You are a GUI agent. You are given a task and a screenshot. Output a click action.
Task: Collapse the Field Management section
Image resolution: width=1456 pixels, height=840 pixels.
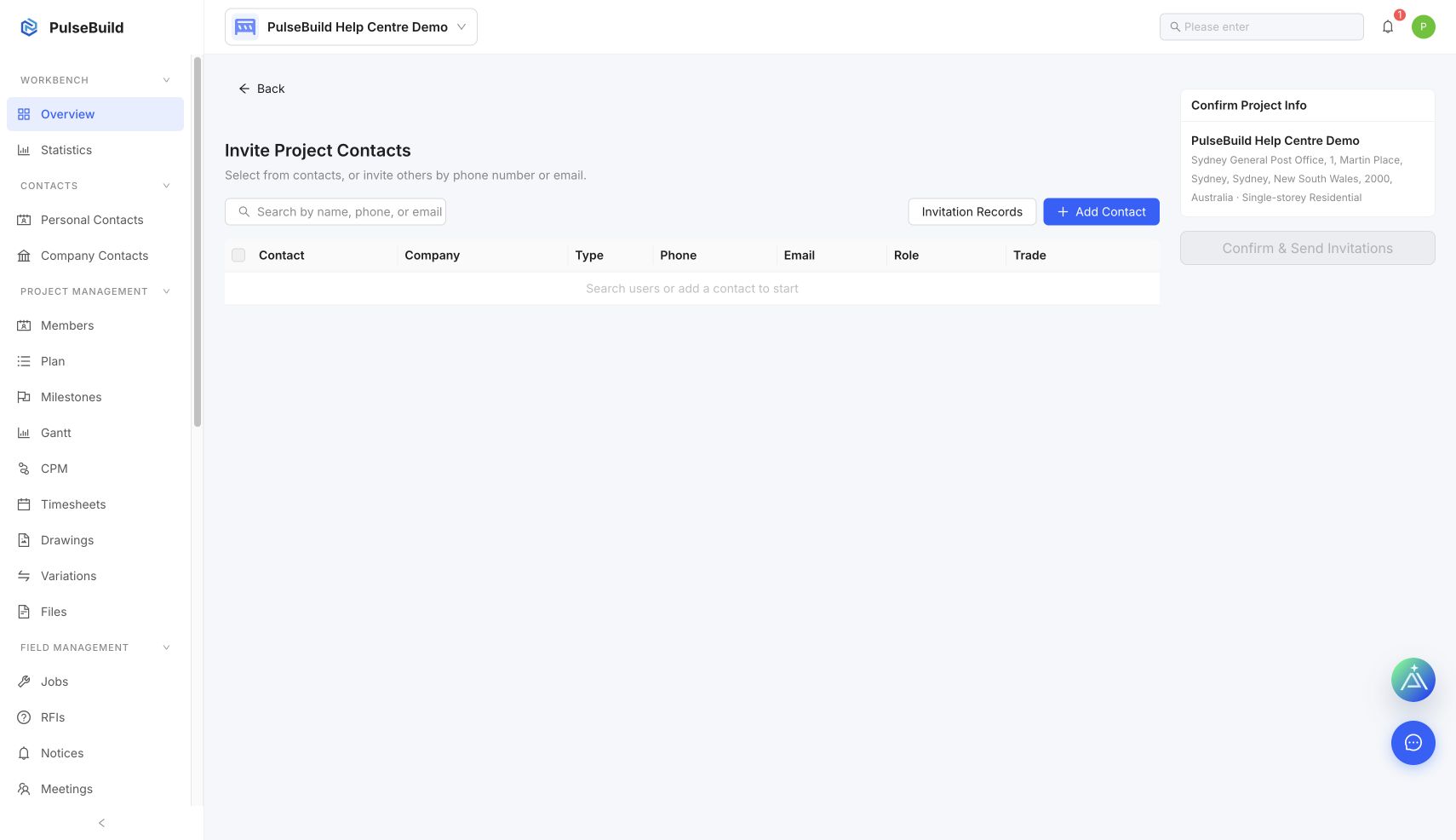[x=166, y=647]
